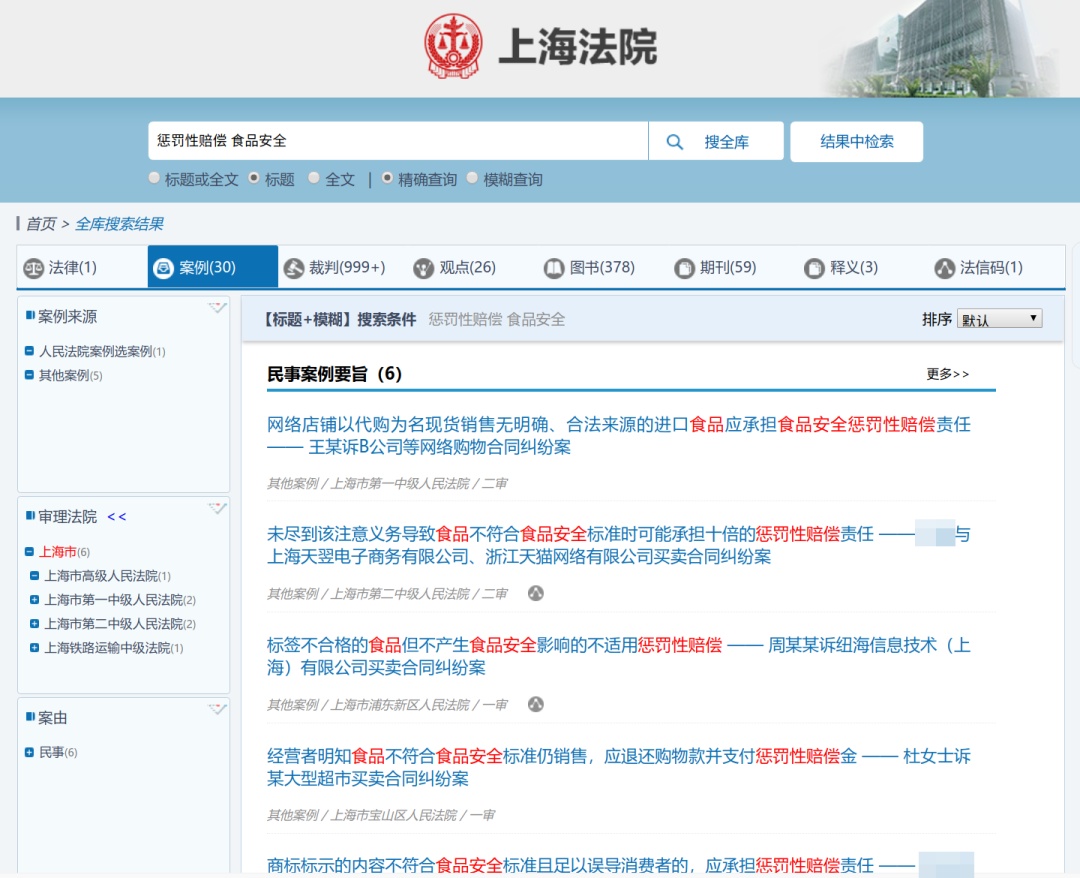The height and width of the screenshot is (878, 1080).
Task: Click the magnifier icon in search button
Action: click(674, 142)
